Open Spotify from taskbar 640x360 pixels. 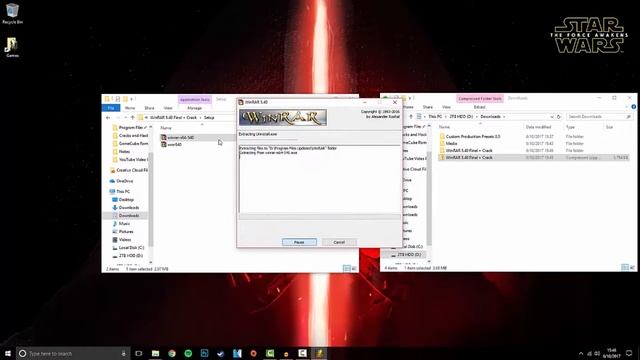[188, 353]
